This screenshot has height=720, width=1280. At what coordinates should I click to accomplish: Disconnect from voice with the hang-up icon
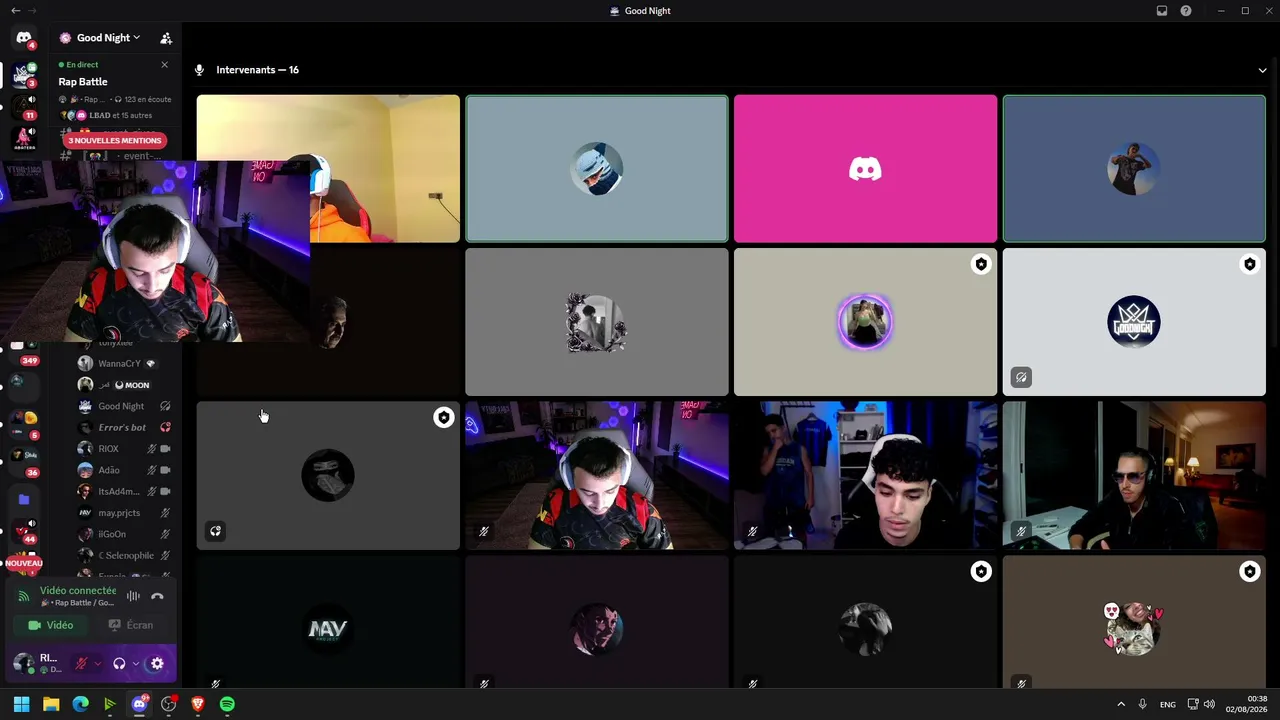point(157,596)
